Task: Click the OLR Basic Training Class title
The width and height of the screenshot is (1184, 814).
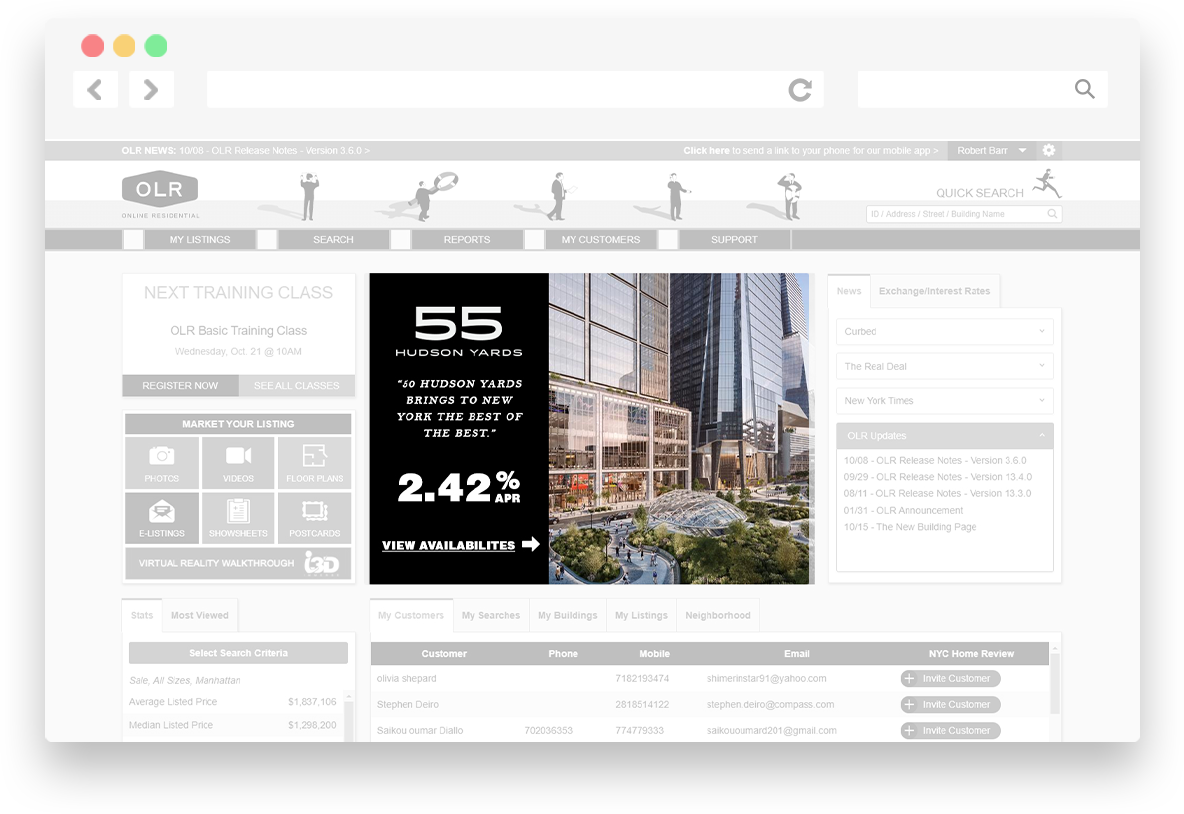Action: tap(239, 331)
